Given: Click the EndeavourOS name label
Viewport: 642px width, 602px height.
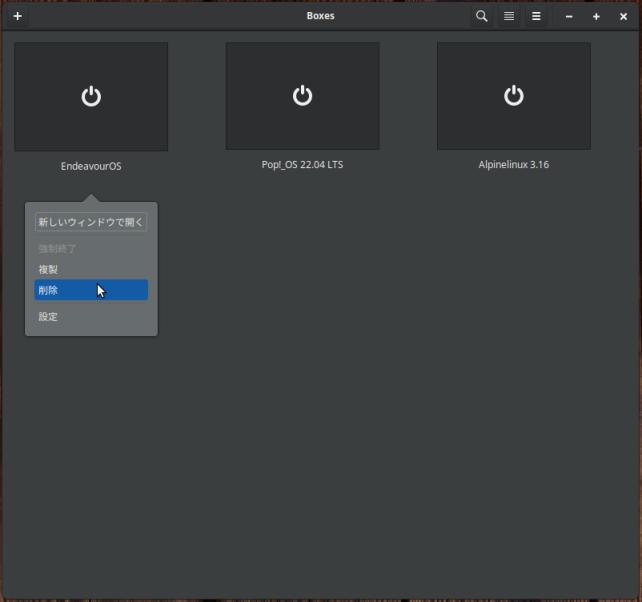Looking at the screenshot, I should [91, 166].
